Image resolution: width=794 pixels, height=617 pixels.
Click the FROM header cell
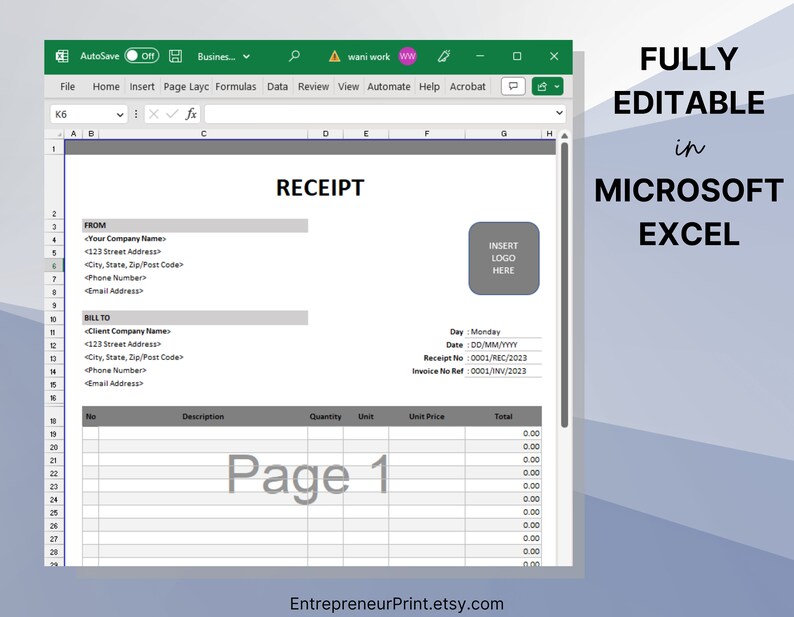195,225
